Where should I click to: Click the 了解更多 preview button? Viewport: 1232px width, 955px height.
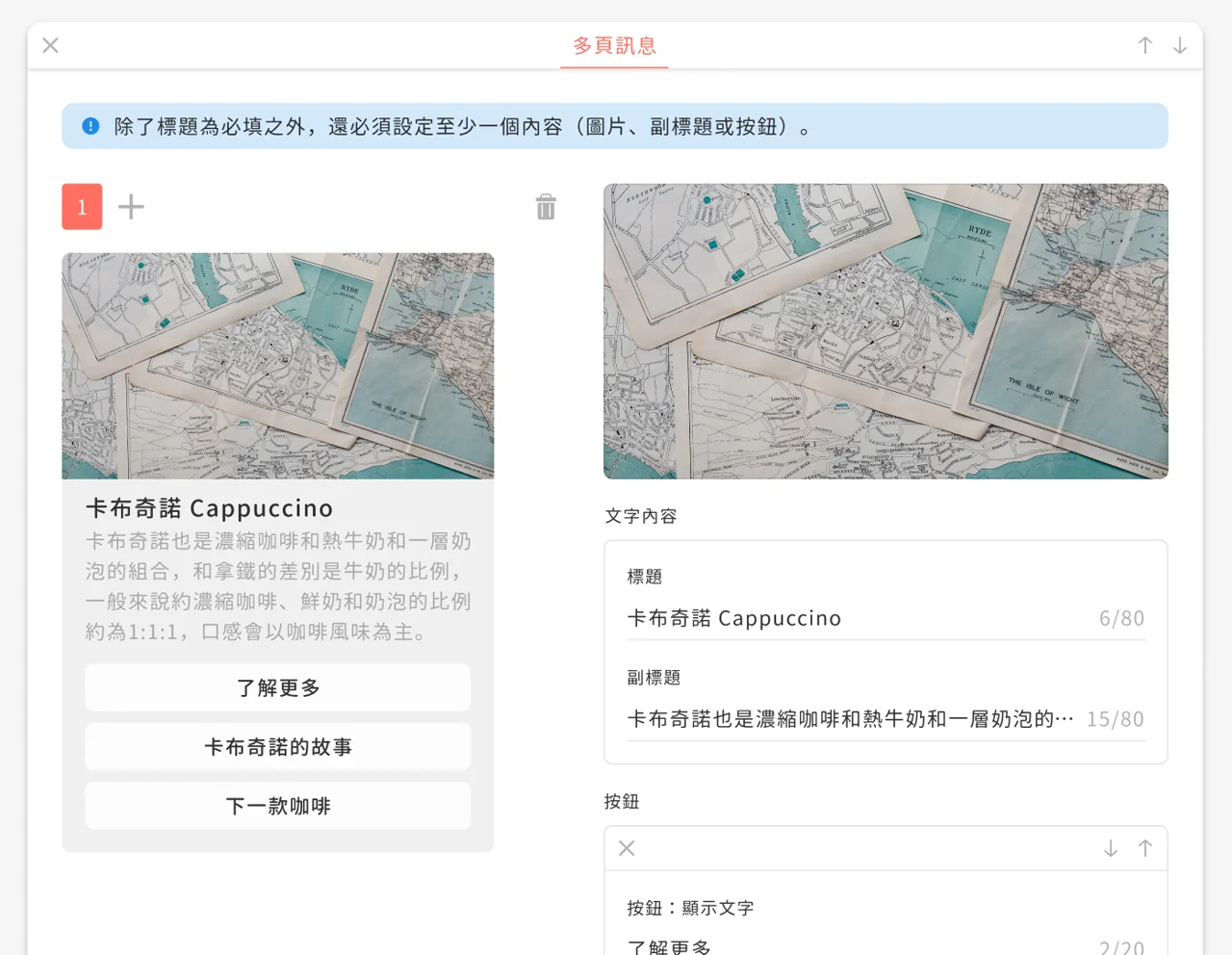click(x=278, y=687)
